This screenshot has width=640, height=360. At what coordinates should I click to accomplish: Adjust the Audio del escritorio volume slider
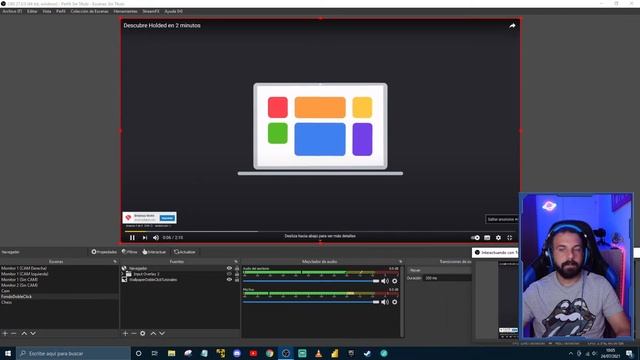click(311, 281)
